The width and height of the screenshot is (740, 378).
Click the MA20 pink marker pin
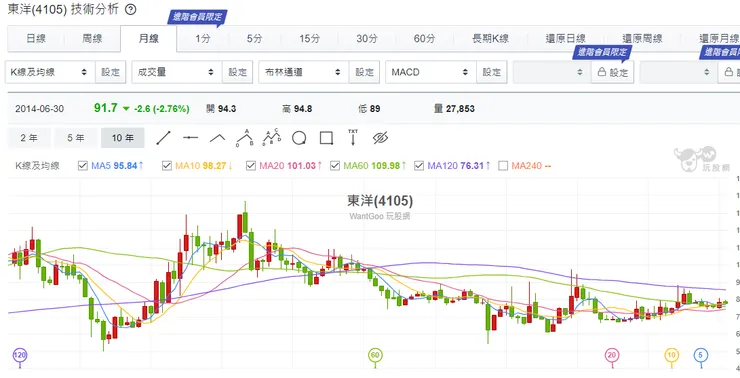click(x=612, y=356)
